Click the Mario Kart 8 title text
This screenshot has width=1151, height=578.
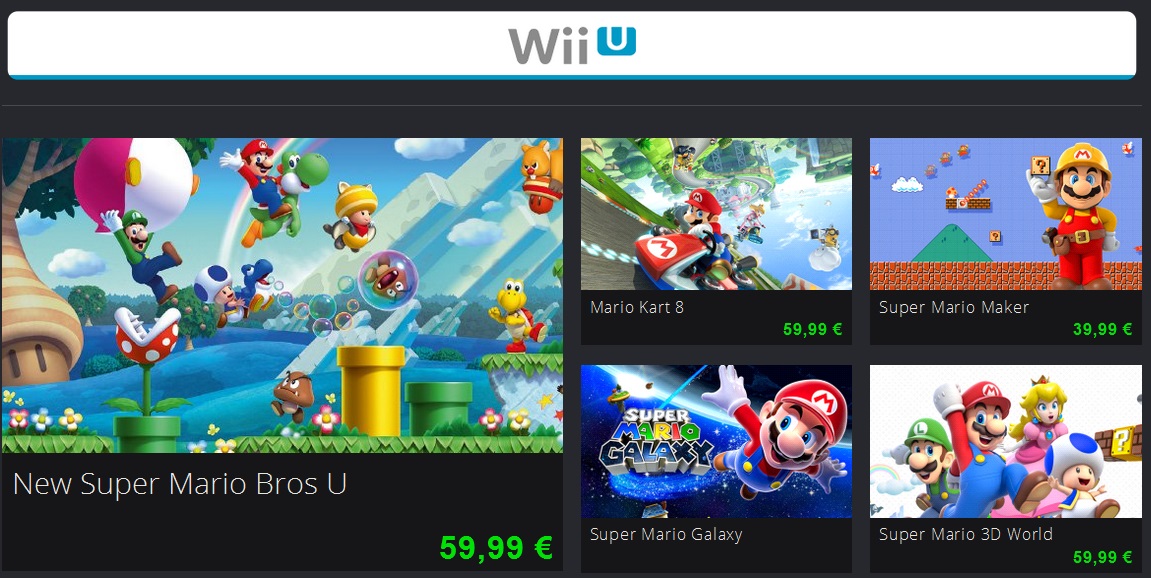(x=637, y=307)
